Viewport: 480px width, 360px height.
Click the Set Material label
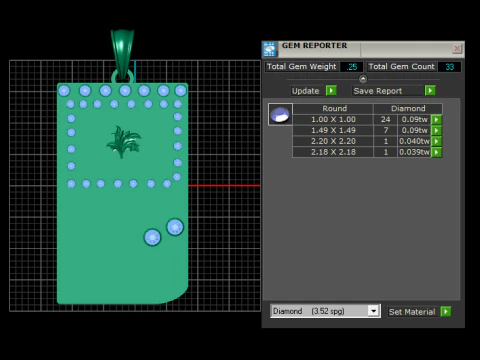412,312
